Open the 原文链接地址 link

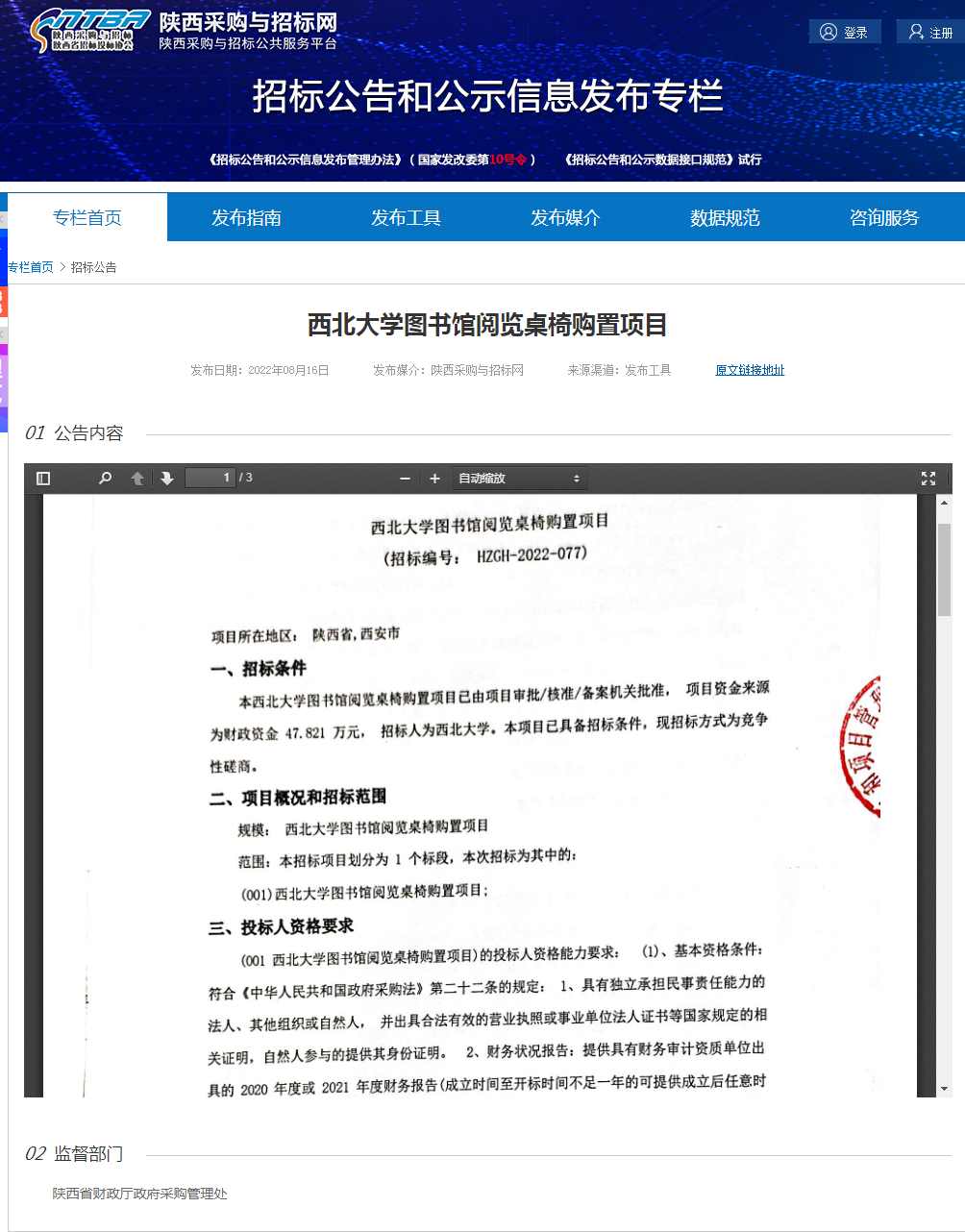(750, 370)
